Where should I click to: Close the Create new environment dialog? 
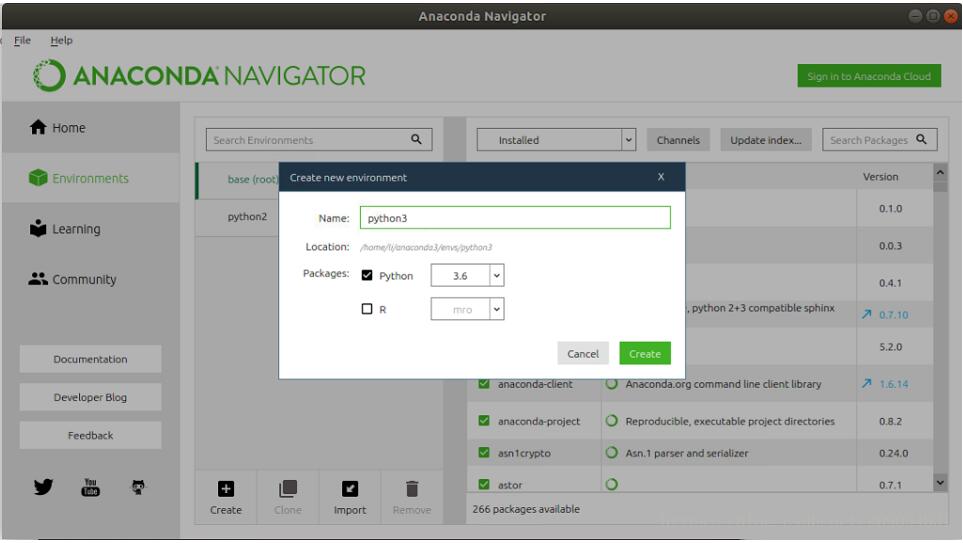(661, 177)
